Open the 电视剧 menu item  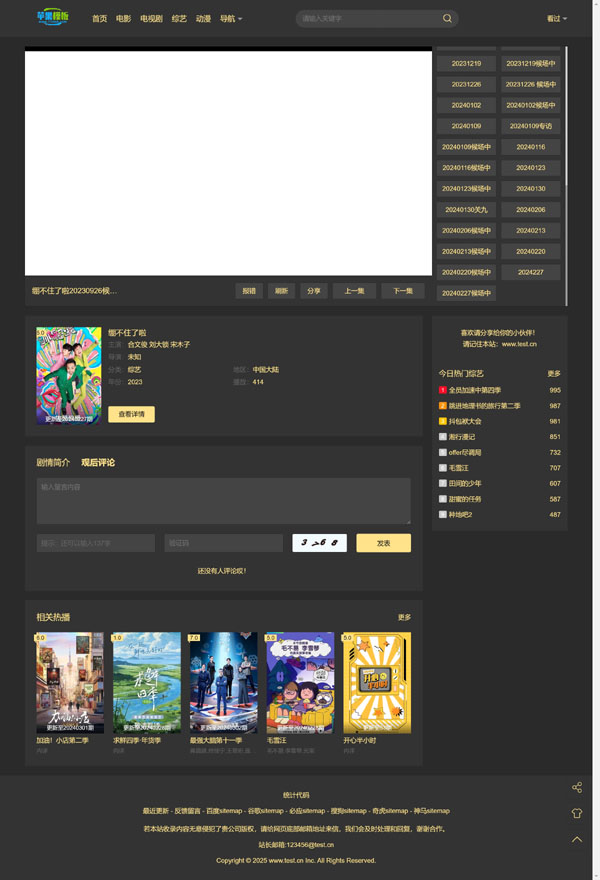pyautogui.click(x=151, y=19)
